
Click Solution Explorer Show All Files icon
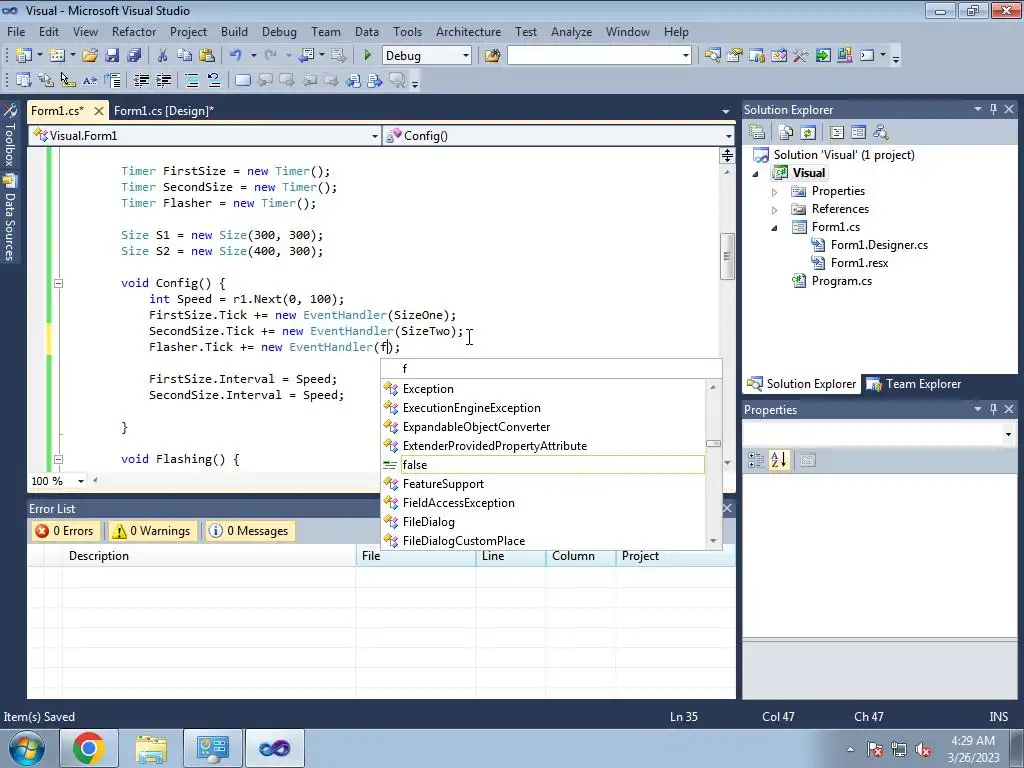786,133
